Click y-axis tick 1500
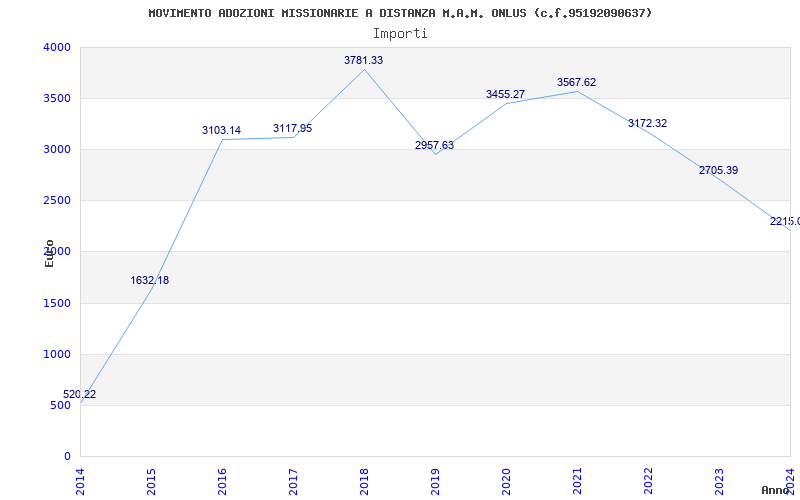This screenshot has width=800, height=500. [x=57, y=304]
